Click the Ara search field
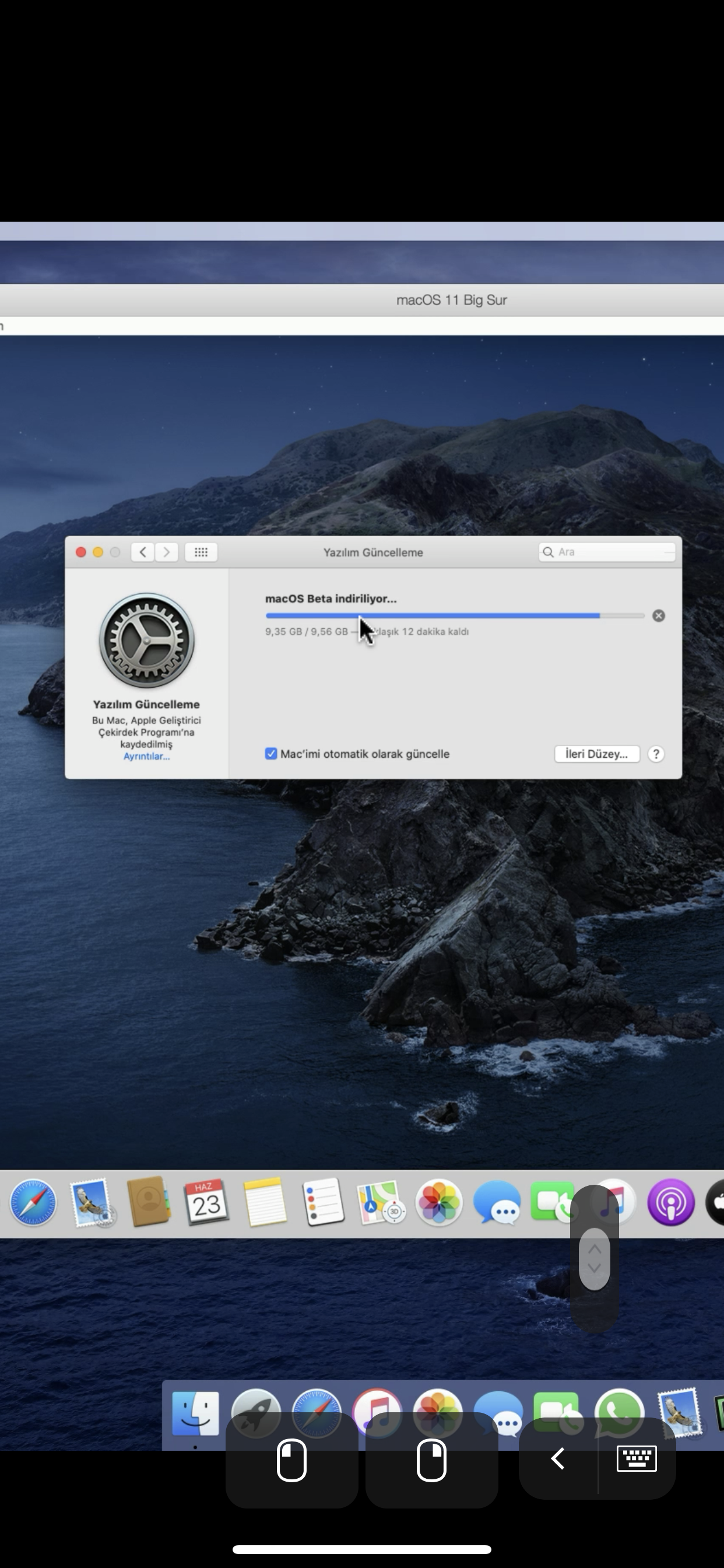Image resolution: width=724 pixels, height=1568 pixels. pyautogui.click(x=607, y=552)
